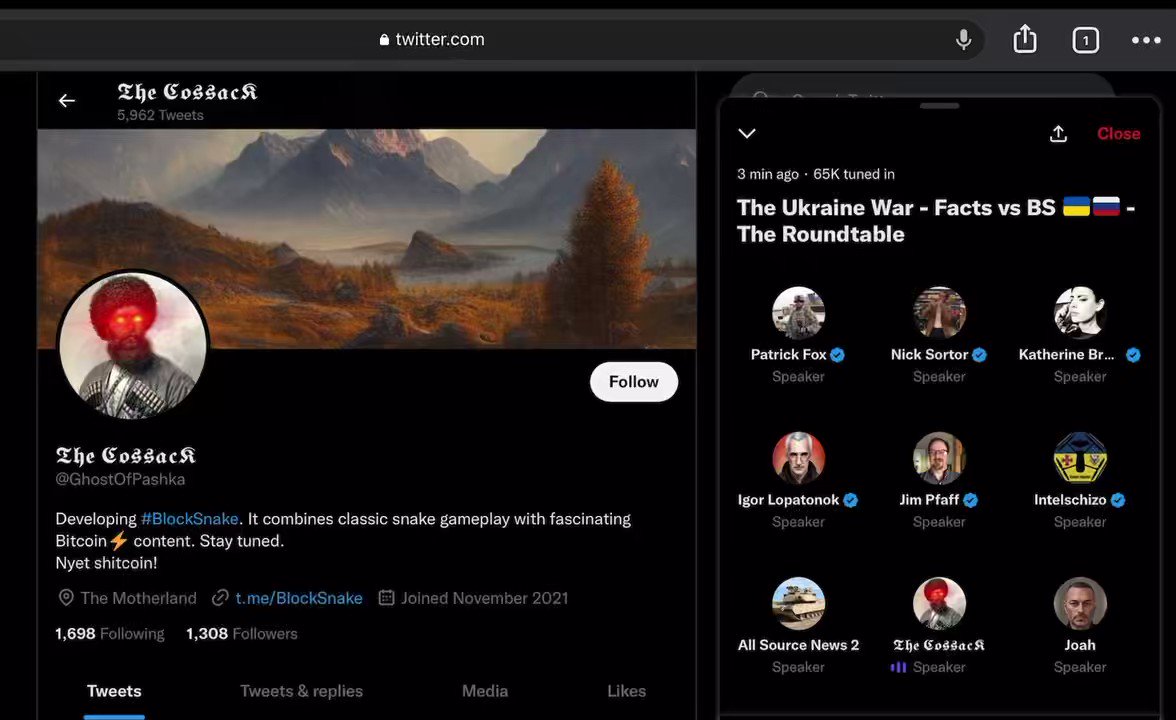This screenshot has width=1176, height=720.
Task: Click Katherine Br... verified badge
Action: point(1133,355)
